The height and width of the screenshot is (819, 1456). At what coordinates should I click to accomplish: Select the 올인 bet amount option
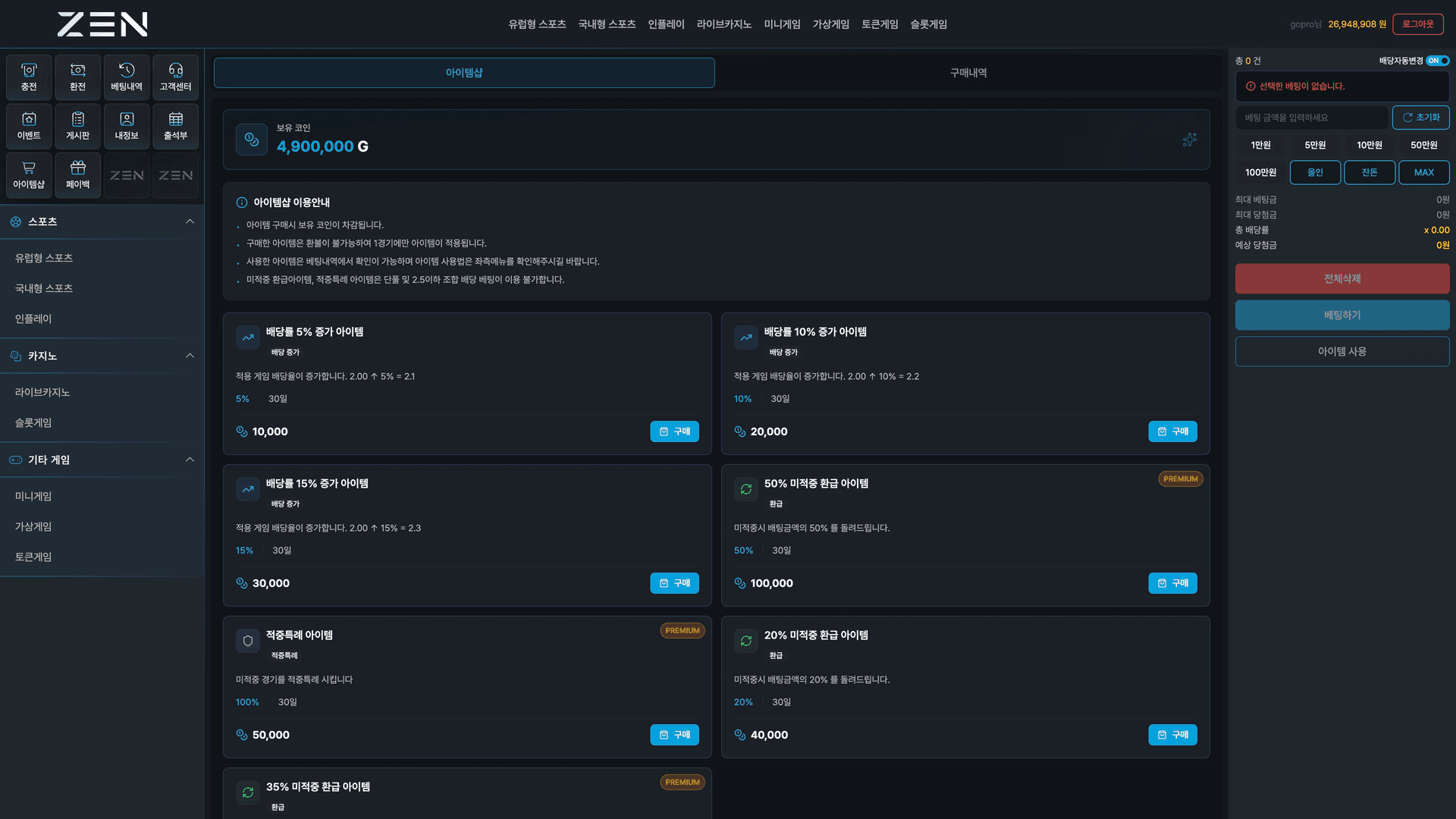(x=1315, y=172)
